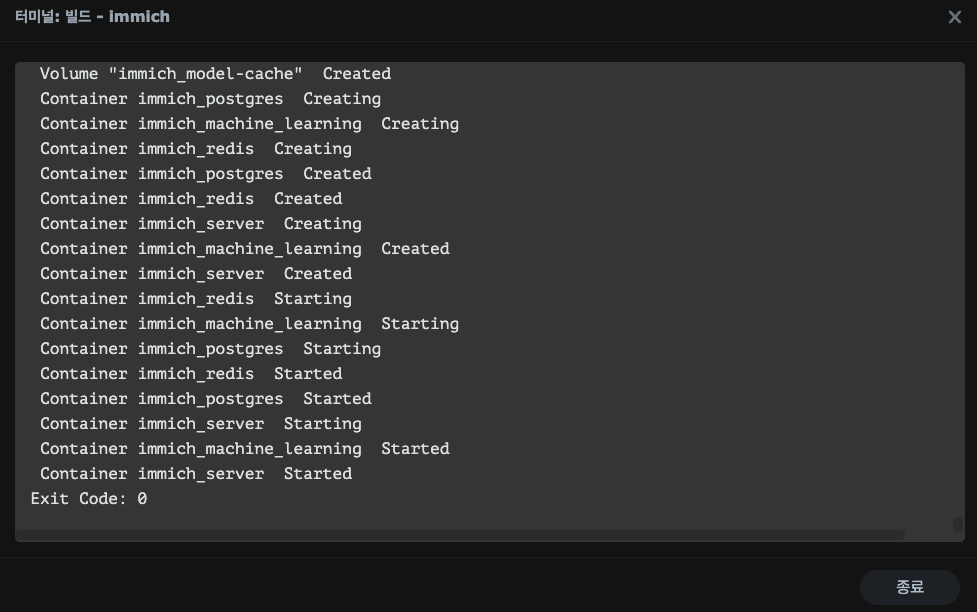The image size is (977, 612).
Task: Click the immich_server Starting line
Action: coord(201,424)
